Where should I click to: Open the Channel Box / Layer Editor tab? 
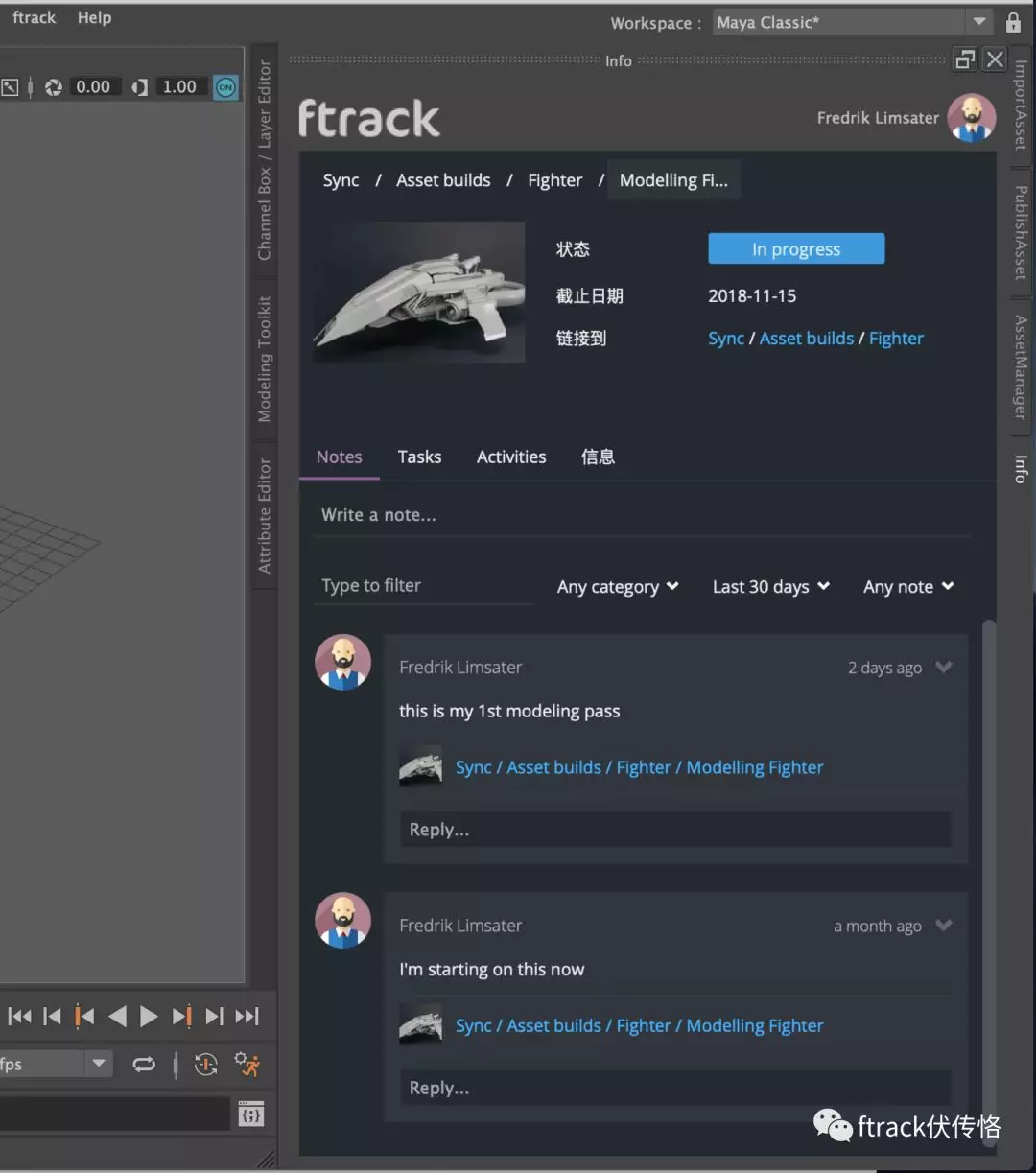point(265,159)
